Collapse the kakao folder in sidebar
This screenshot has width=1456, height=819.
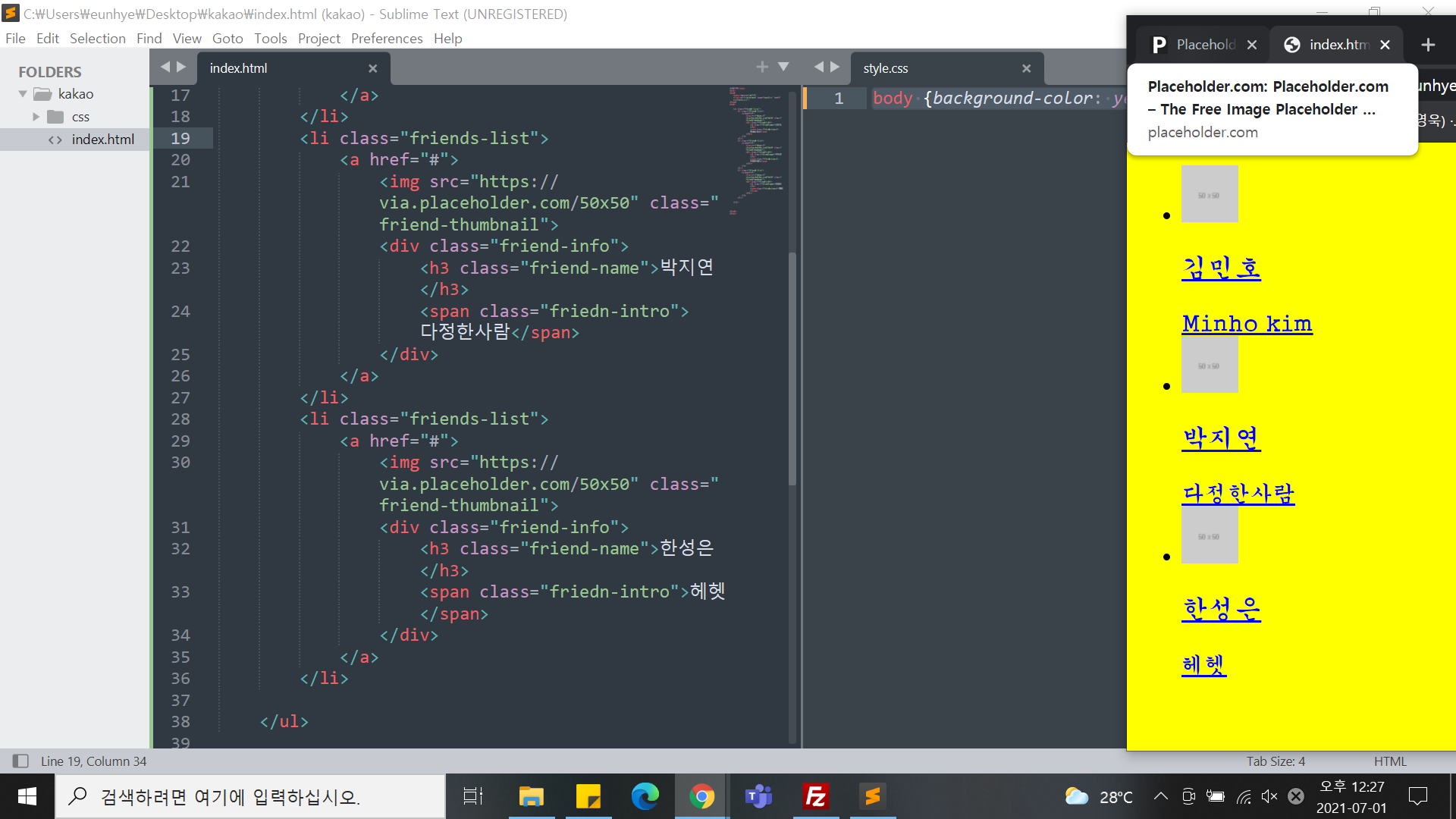coord(23,94)
